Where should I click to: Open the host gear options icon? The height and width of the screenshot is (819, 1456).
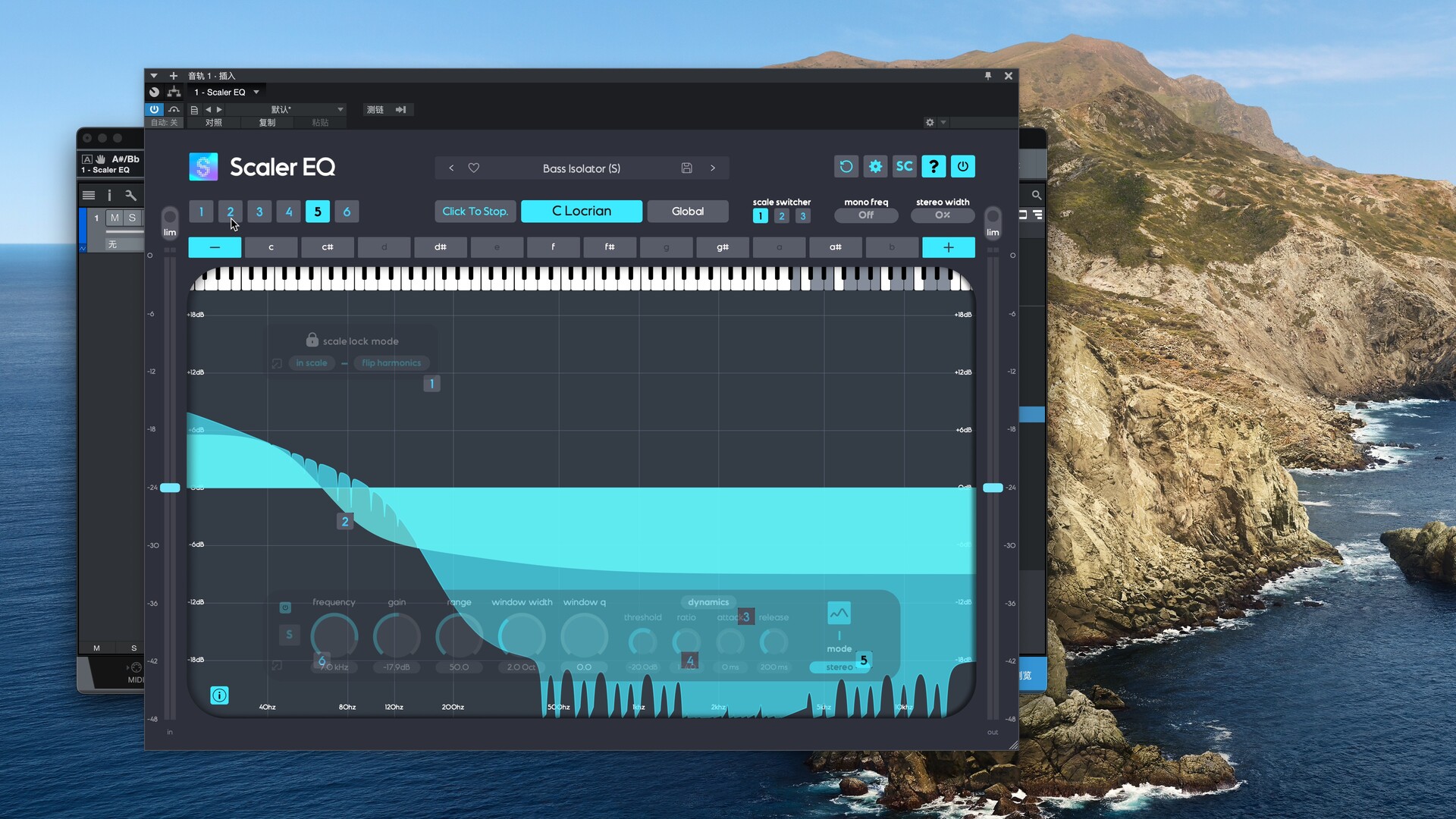[930, 122]
